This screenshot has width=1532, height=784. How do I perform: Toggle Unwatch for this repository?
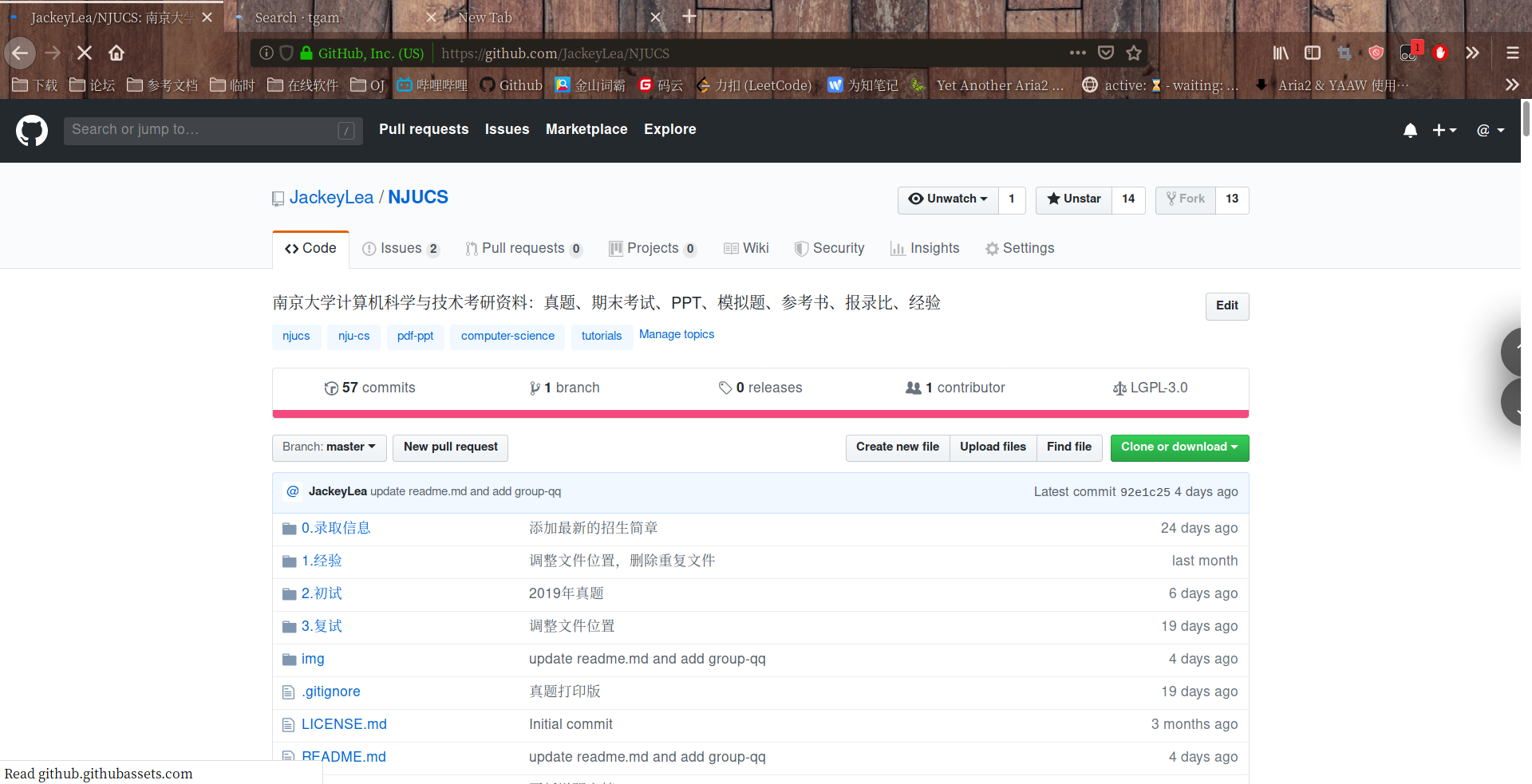click(x=948, y=199)
